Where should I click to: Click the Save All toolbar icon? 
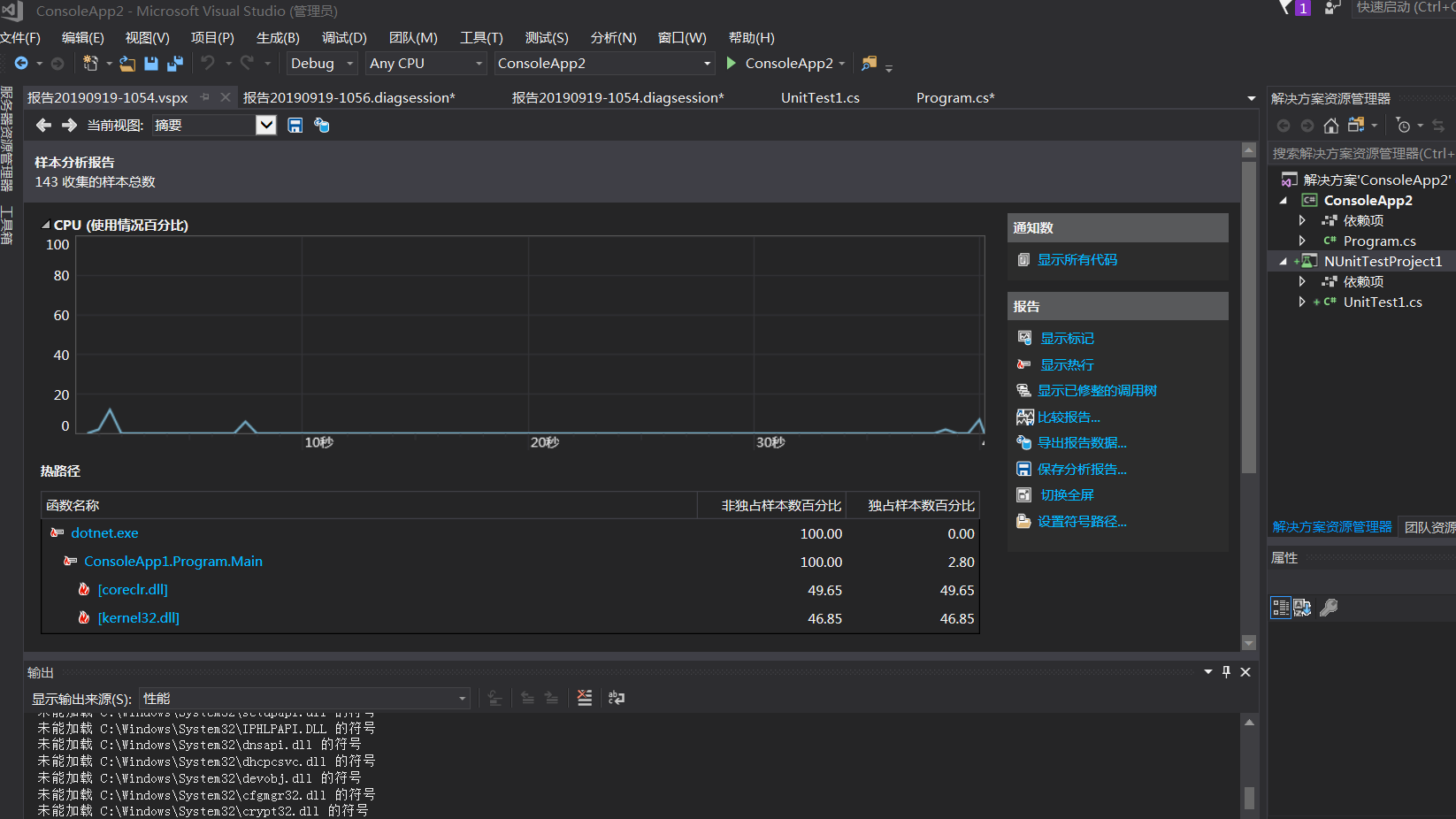[x=175, y=64]
